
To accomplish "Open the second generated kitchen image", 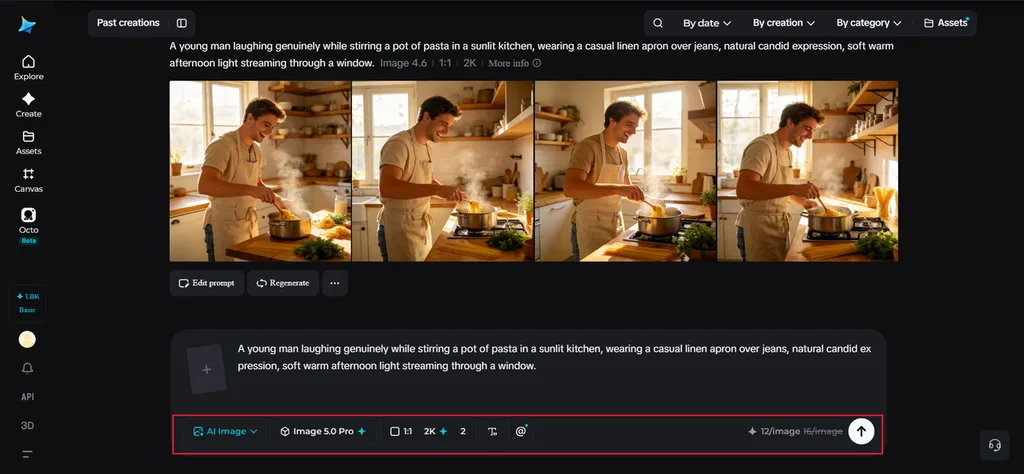I will (x=443, y=171).
